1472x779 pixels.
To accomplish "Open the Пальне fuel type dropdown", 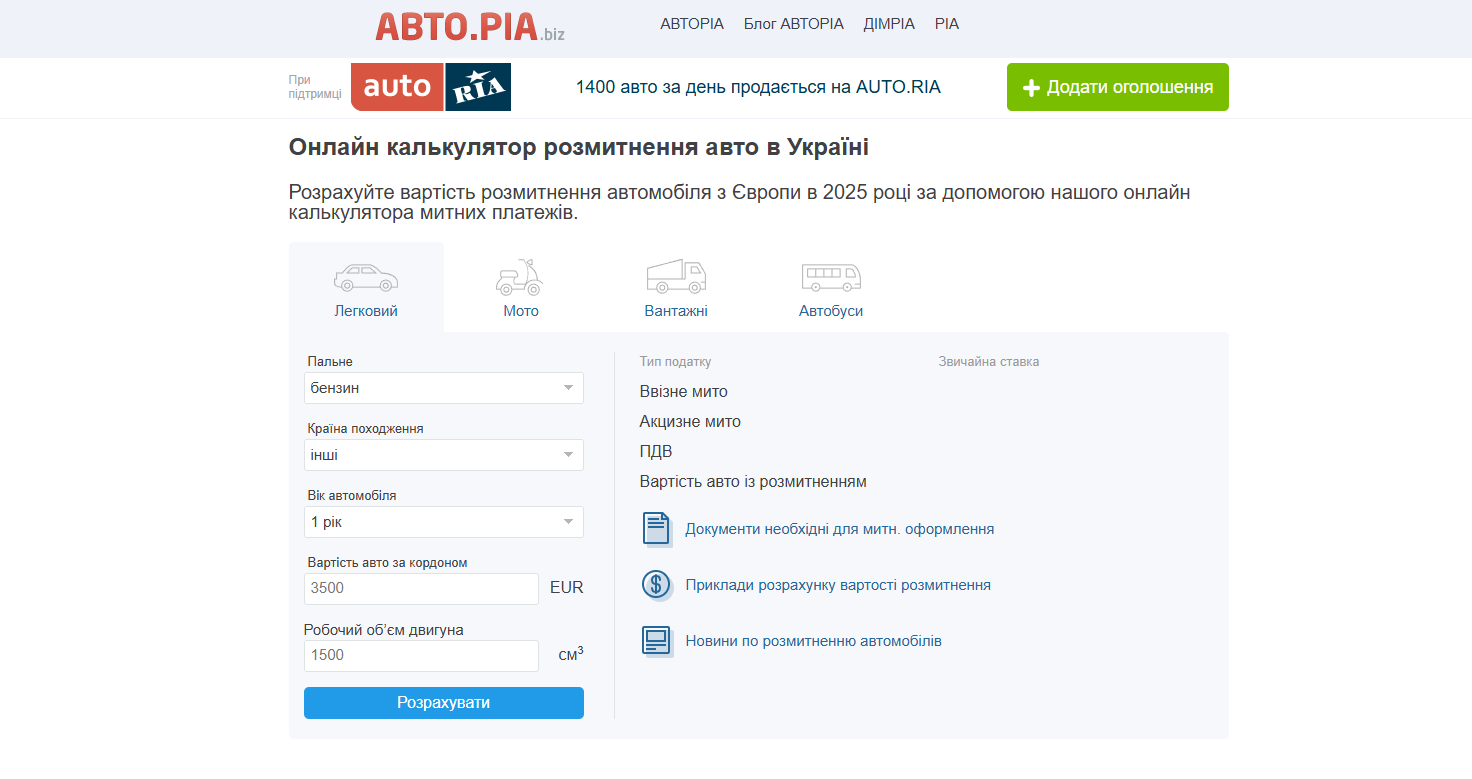I will pyautogui.click(x=444, y=388).
